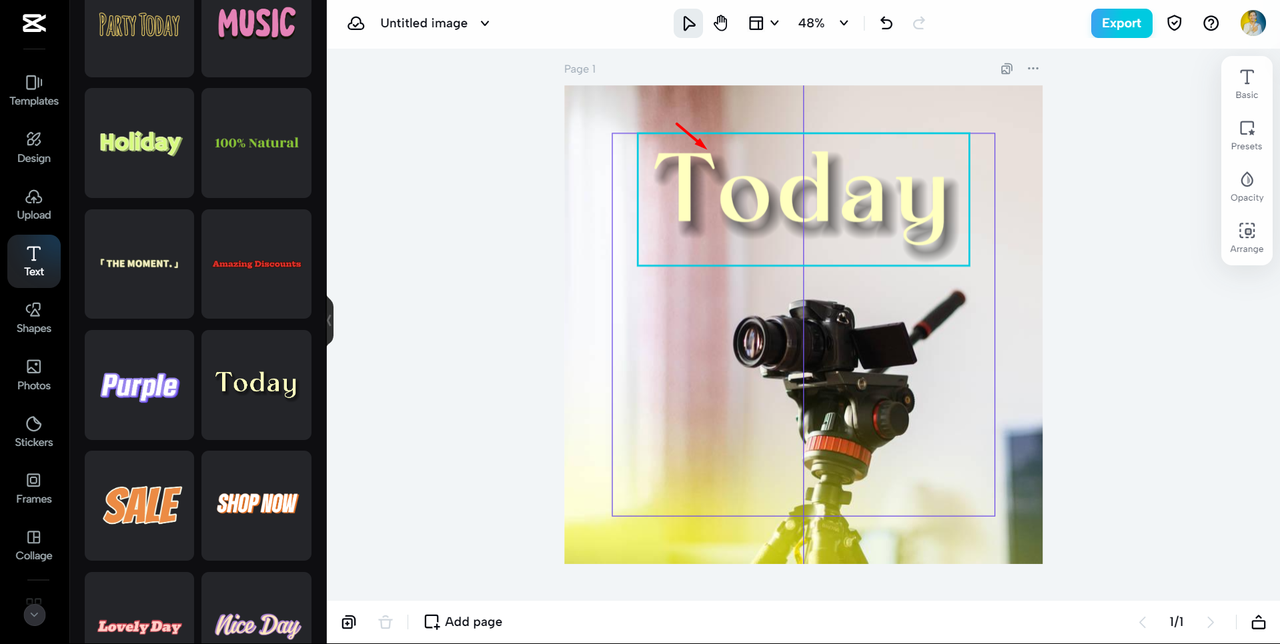This screenshot has width=1280, height=644.
Task: Choose the Nice Day text preset
Action: pyautogui.click(x=256, y=608)
